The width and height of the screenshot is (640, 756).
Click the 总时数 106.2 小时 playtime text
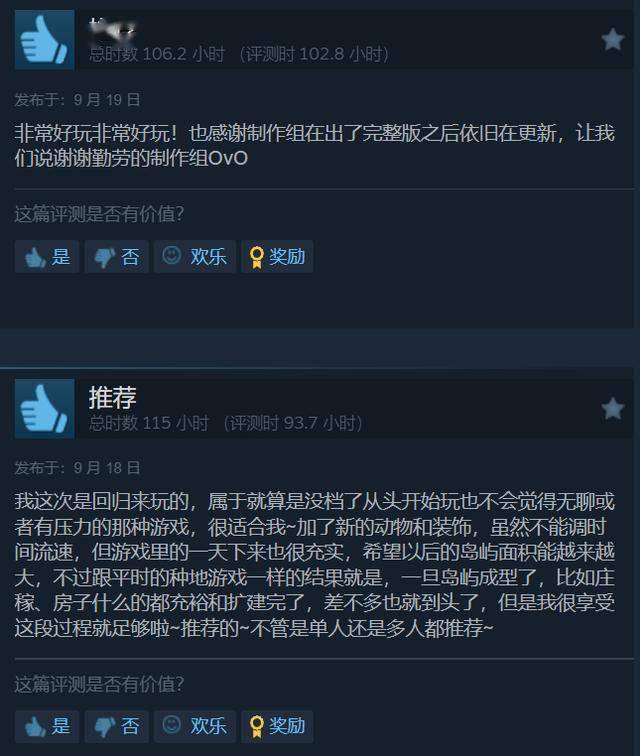(157, 54)
